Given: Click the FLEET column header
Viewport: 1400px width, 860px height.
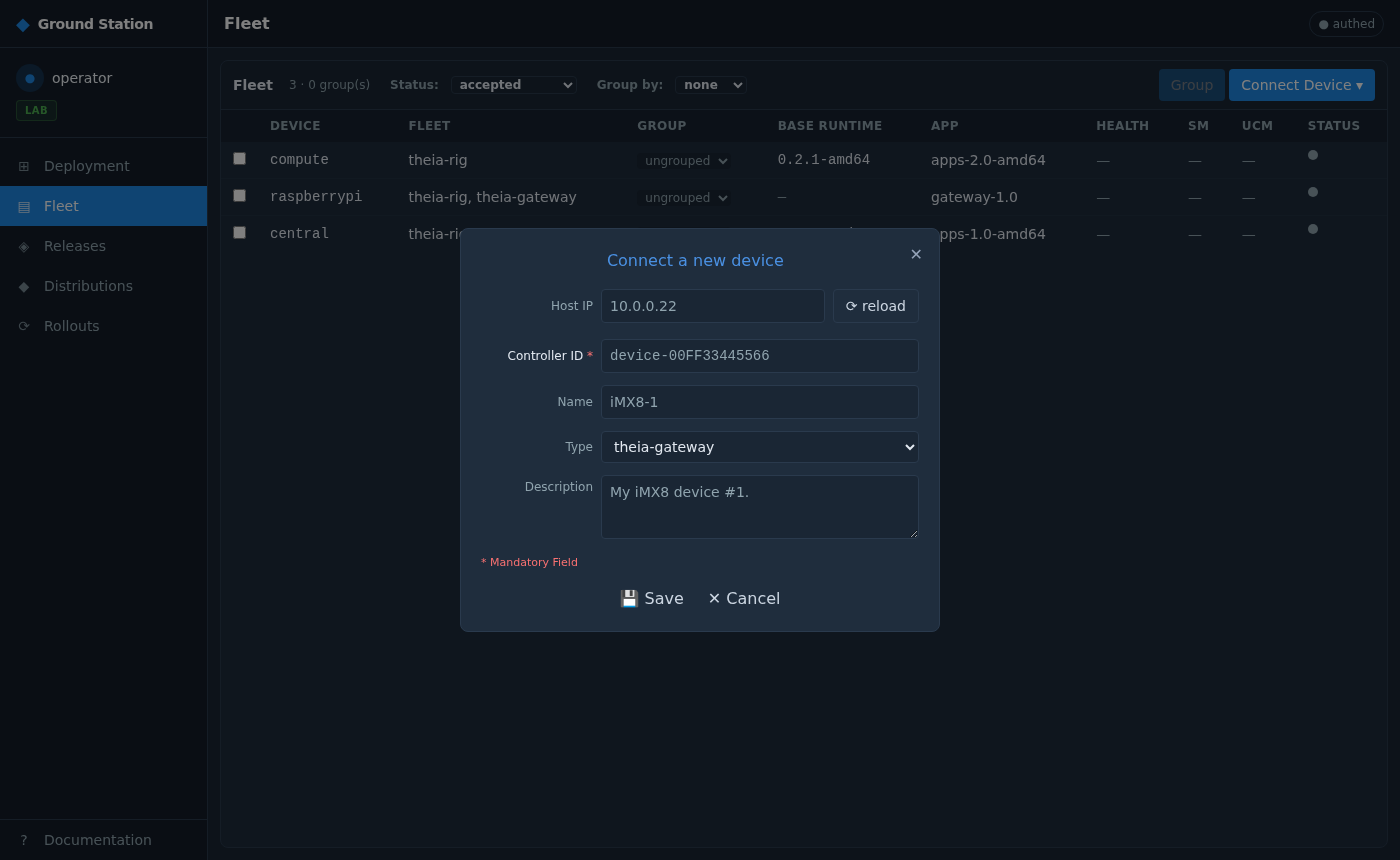Looking at the screenshot, I should [429, 126].
